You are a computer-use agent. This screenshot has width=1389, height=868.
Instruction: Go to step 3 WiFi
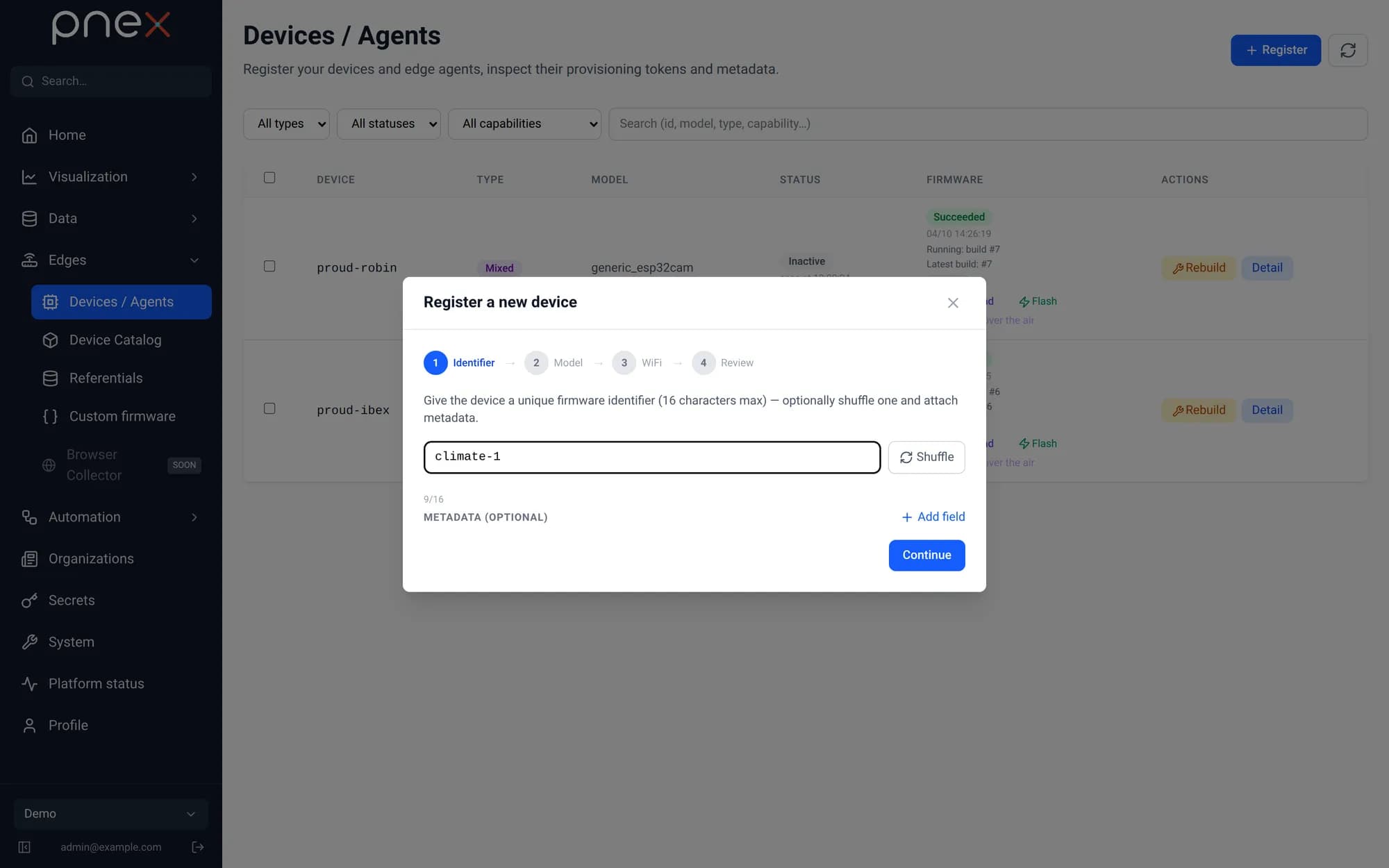637,363
